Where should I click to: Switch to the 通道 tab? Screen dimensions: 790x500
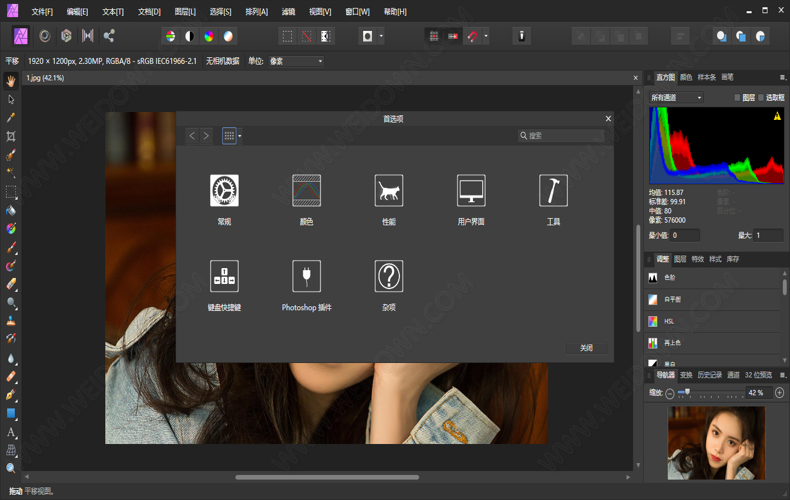733,375
